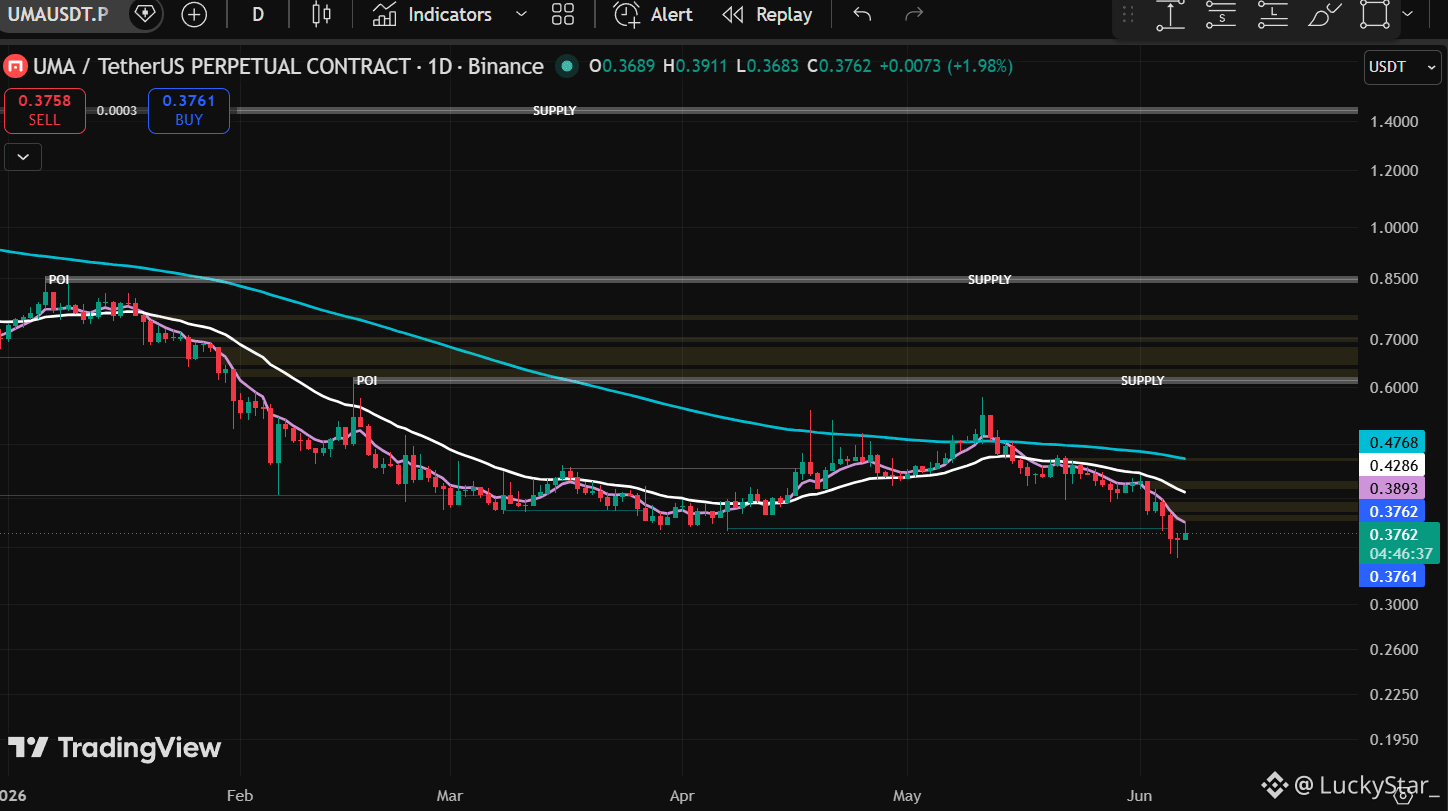Open indicator templates grid icon

[563, 14]
